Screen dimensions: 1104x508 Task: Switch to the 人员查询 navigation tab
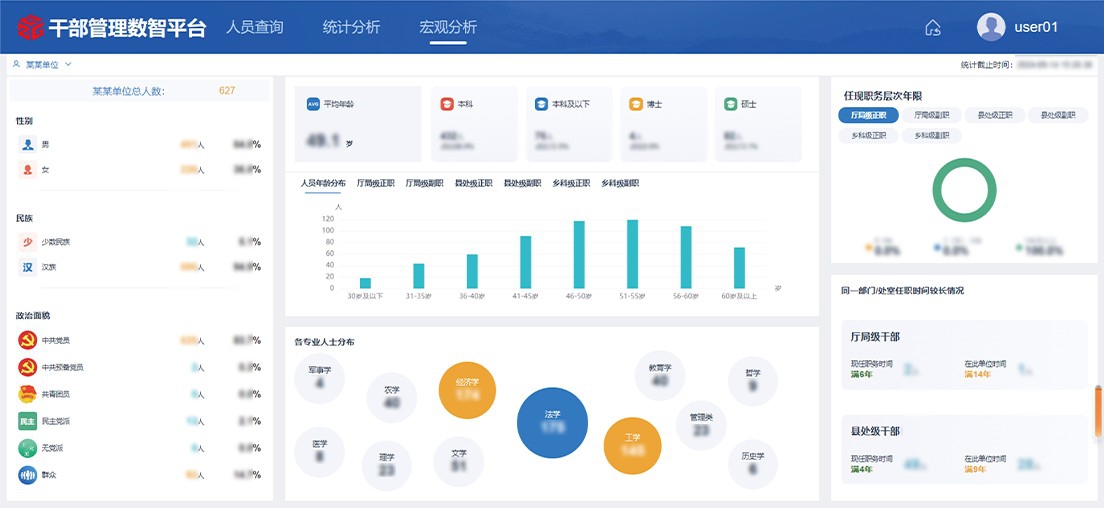coord(254,27)
